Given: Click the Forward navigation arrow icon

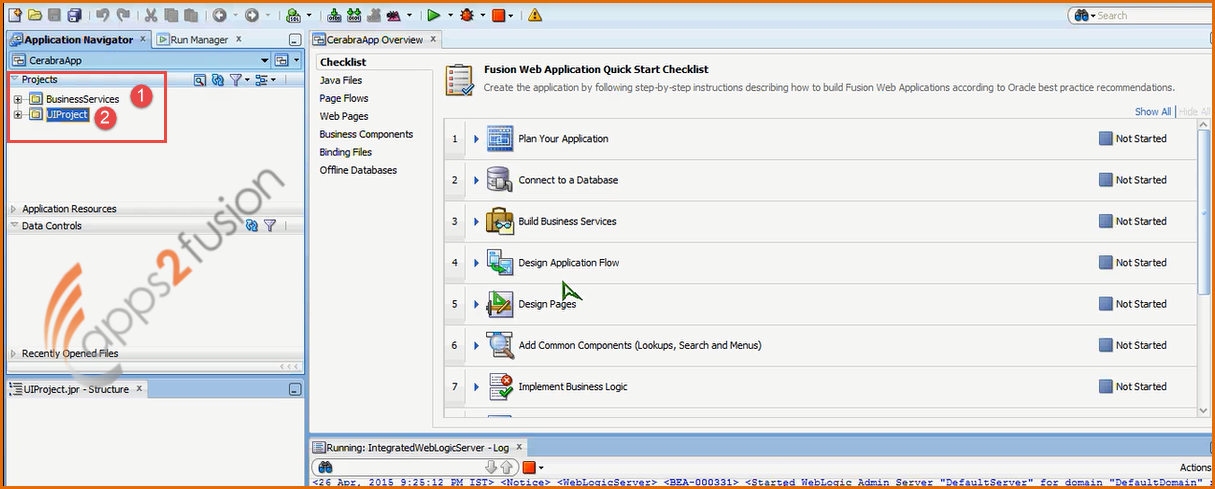Looking at the screenshot, I should (251, 15).
